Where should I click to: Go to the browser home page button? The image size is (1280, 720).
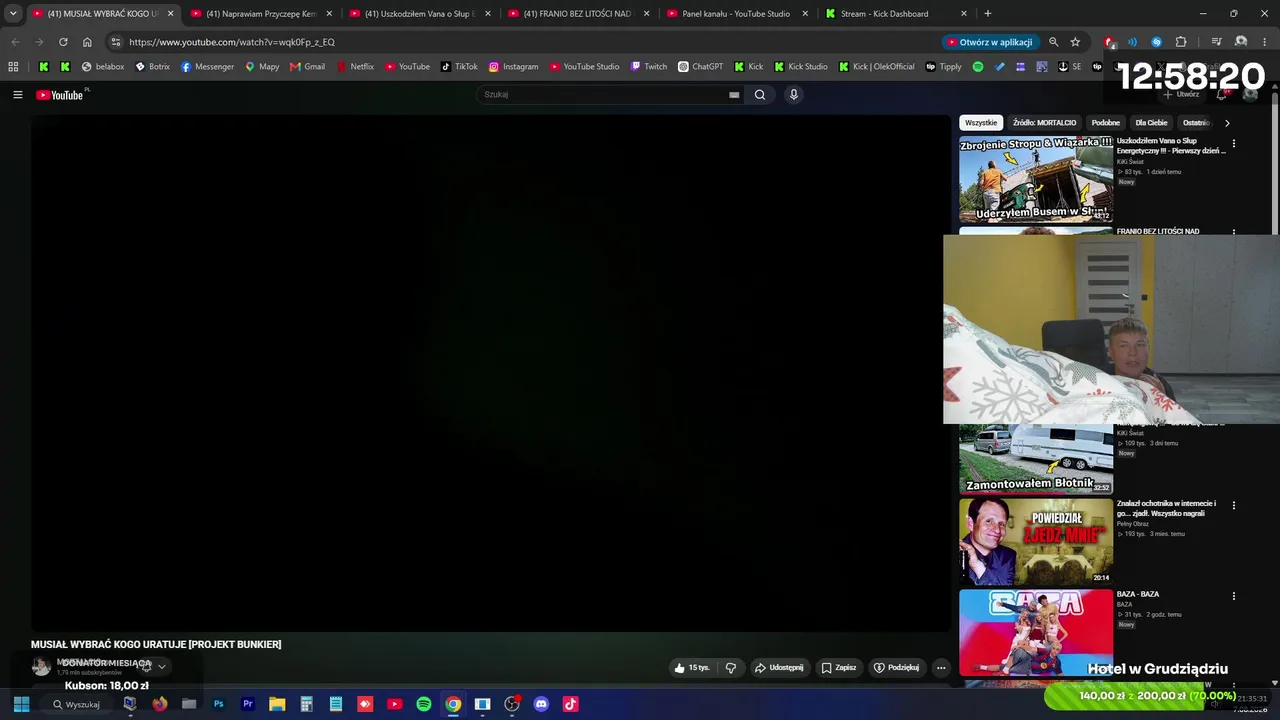(87, 42)
